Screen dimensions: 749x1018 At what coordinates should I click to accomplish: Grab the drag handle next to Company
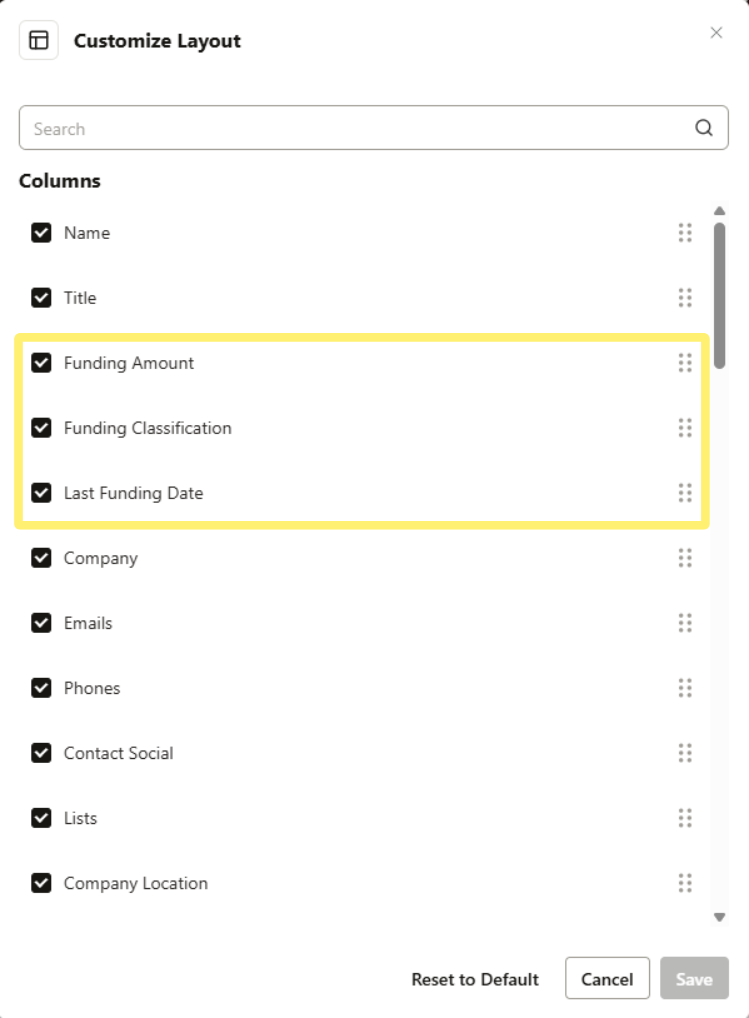coord(686,558)
